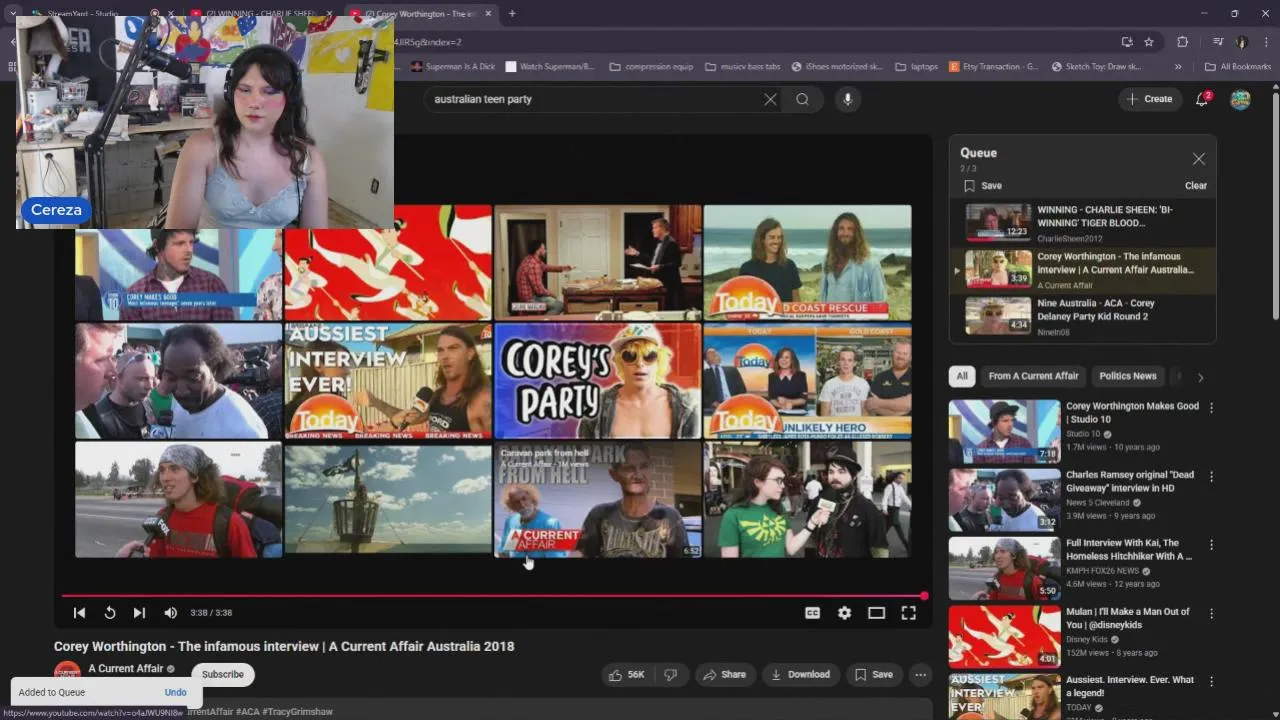The image size is (1280, 720).
Task: Open options for Mulan video
Action: [x=1211, y=613]
